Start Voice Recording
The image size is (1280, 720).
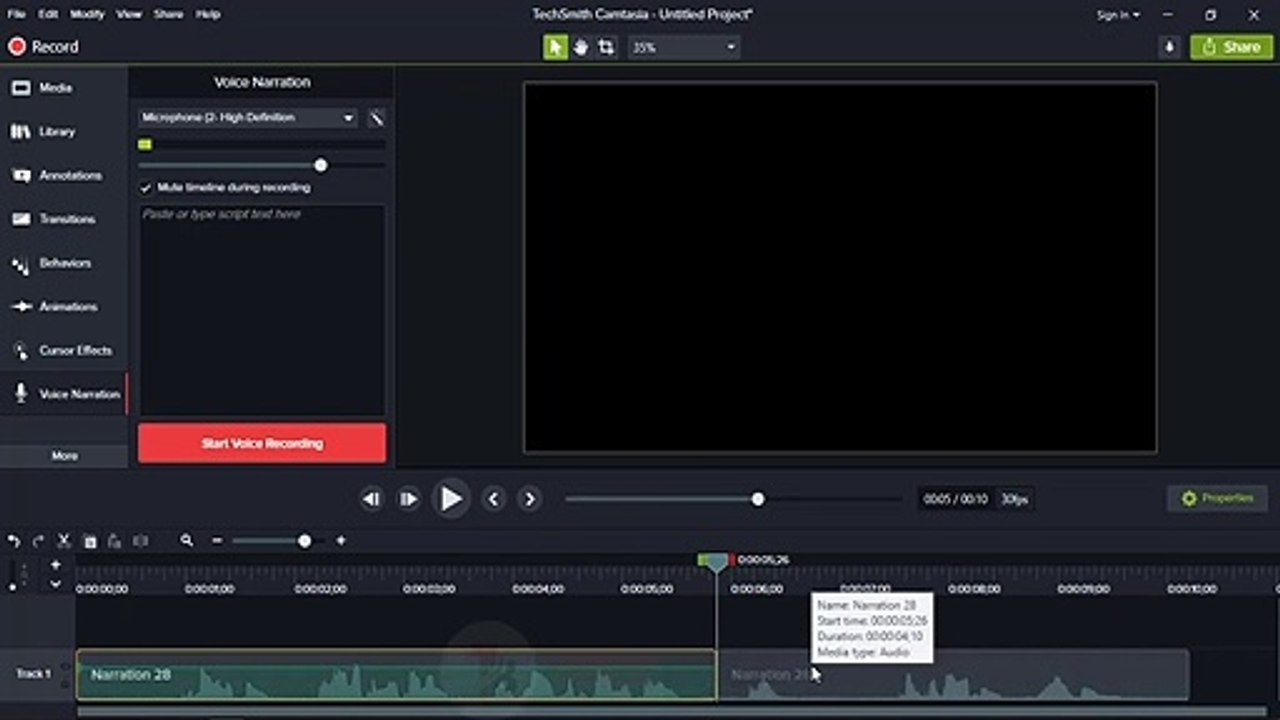click(x=262, y=443)
